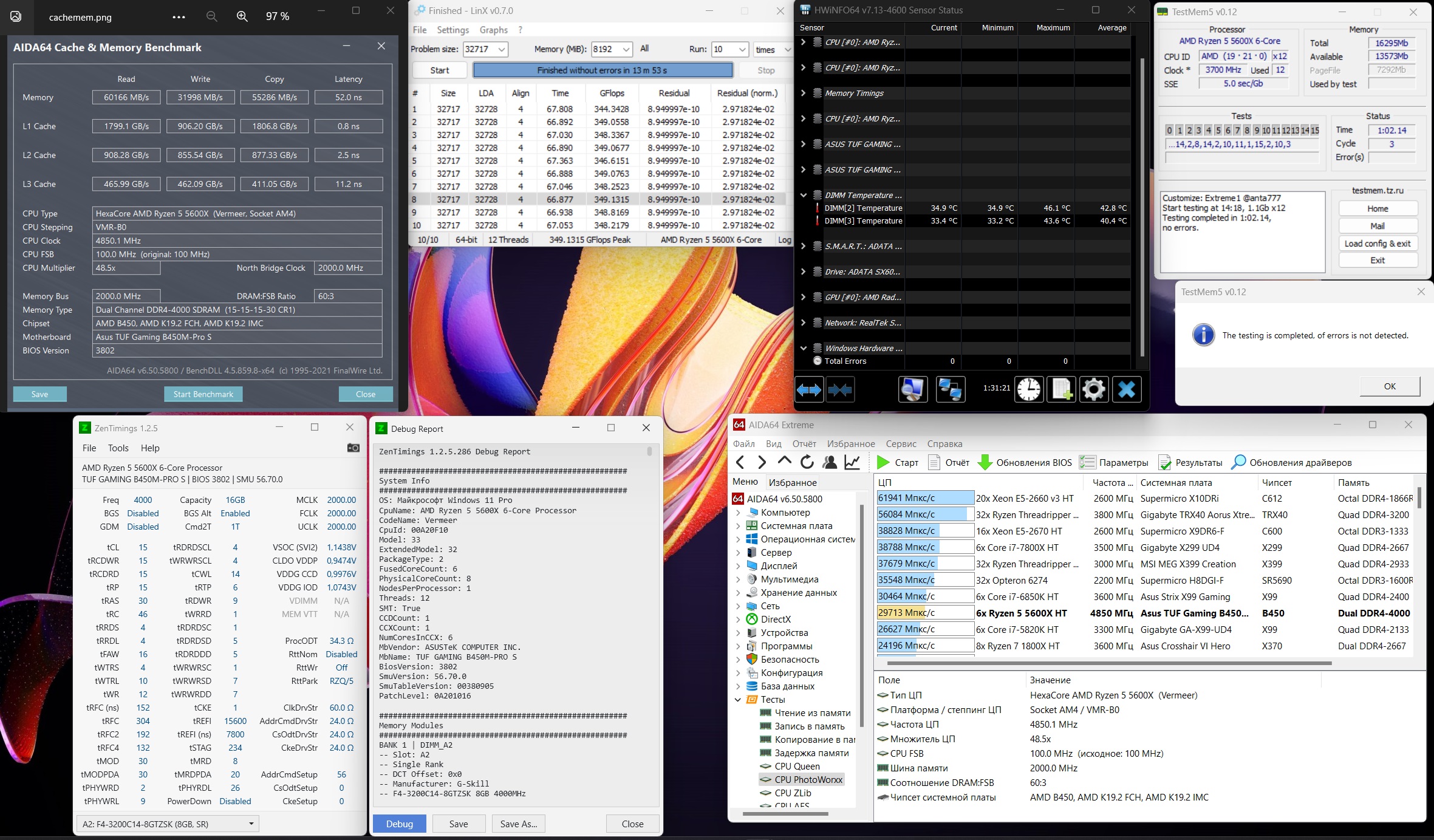Open HWiNFO settings gear icon
The height and width of the screenshot is (840, 1434).
tap(1093, 389)
